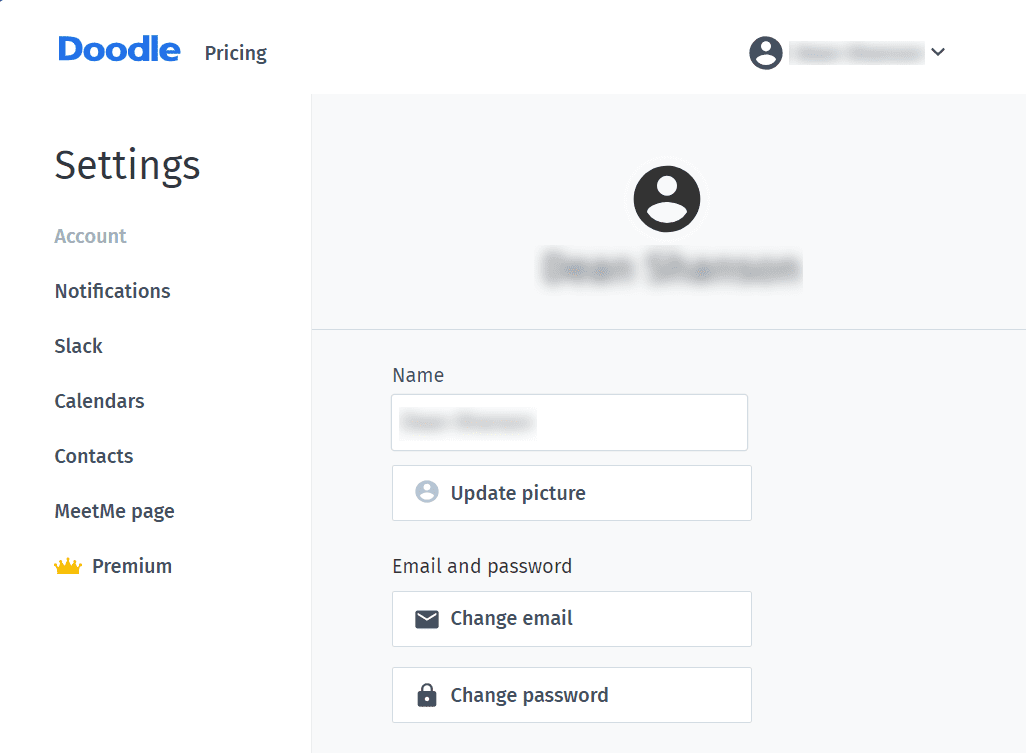Click the user avatar icon in header
The width and height of the screenshot is (1026, 753).
click(766, 52)
